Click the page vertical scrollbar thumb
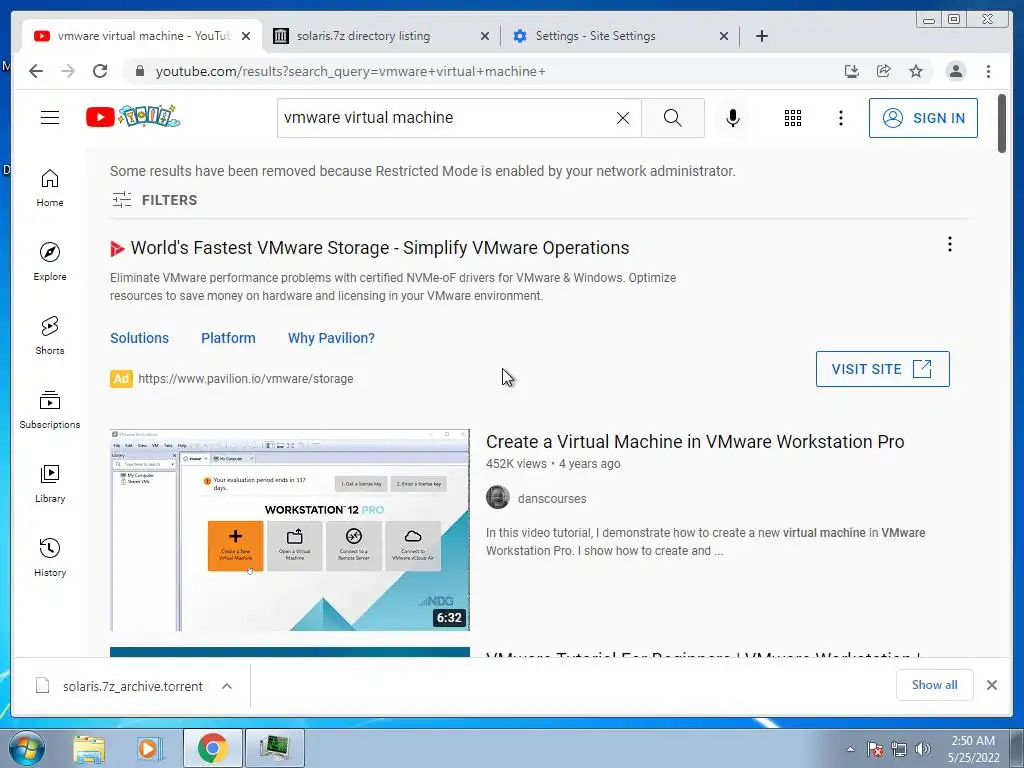 coord(1002,124)
